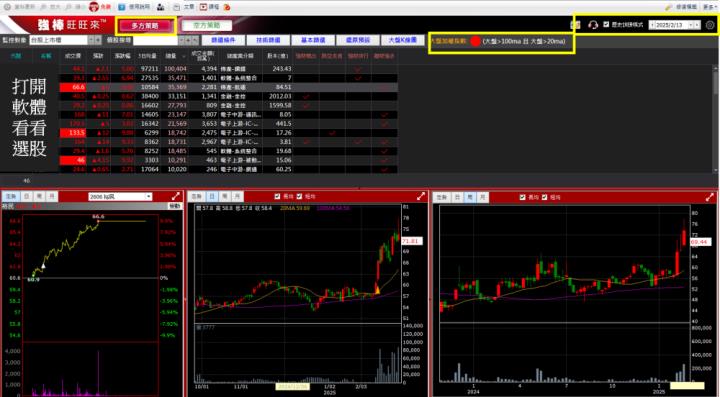Open the stock symbol dropdown in left chart
Image resolution: width=720 pixels, height=397 pixels.
148,196
